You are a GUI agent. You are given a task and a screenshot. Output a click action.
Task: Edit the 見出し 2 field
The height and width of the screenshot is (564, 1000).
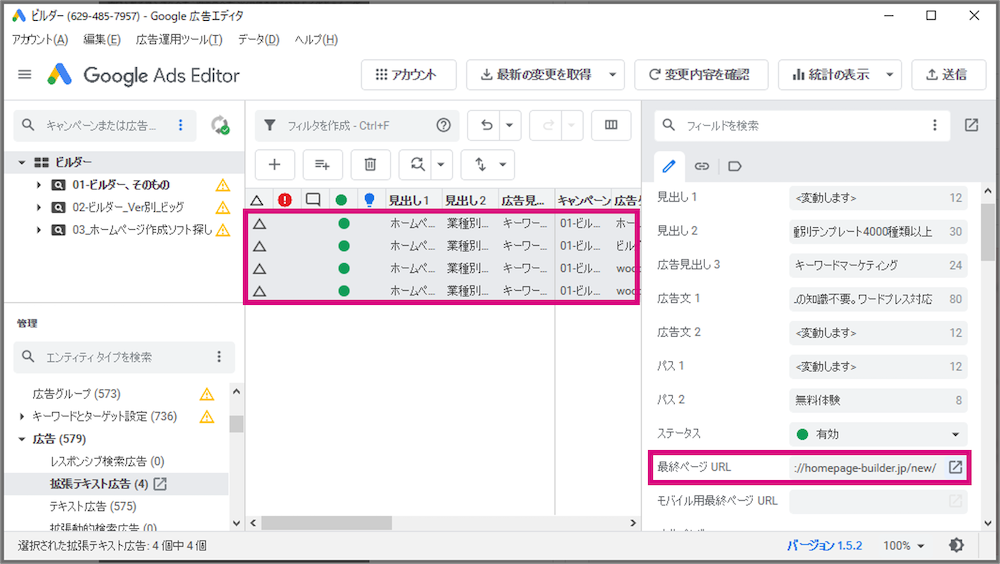(x=878, y=232)
